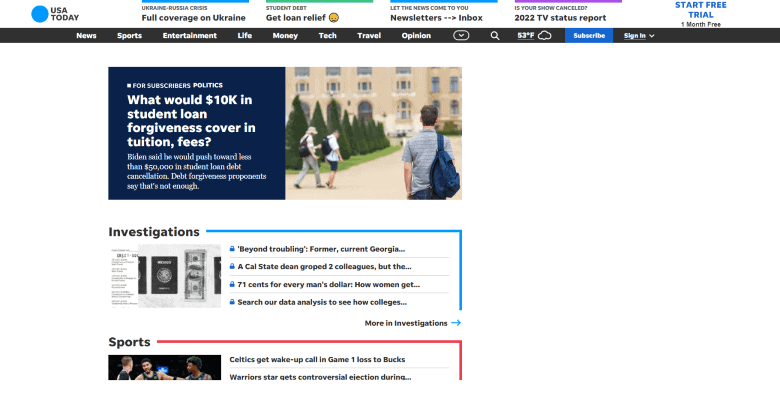Click lock icon beside Search our data story
The width and height of the screenshot is (780, 396).
coord(232,301)
